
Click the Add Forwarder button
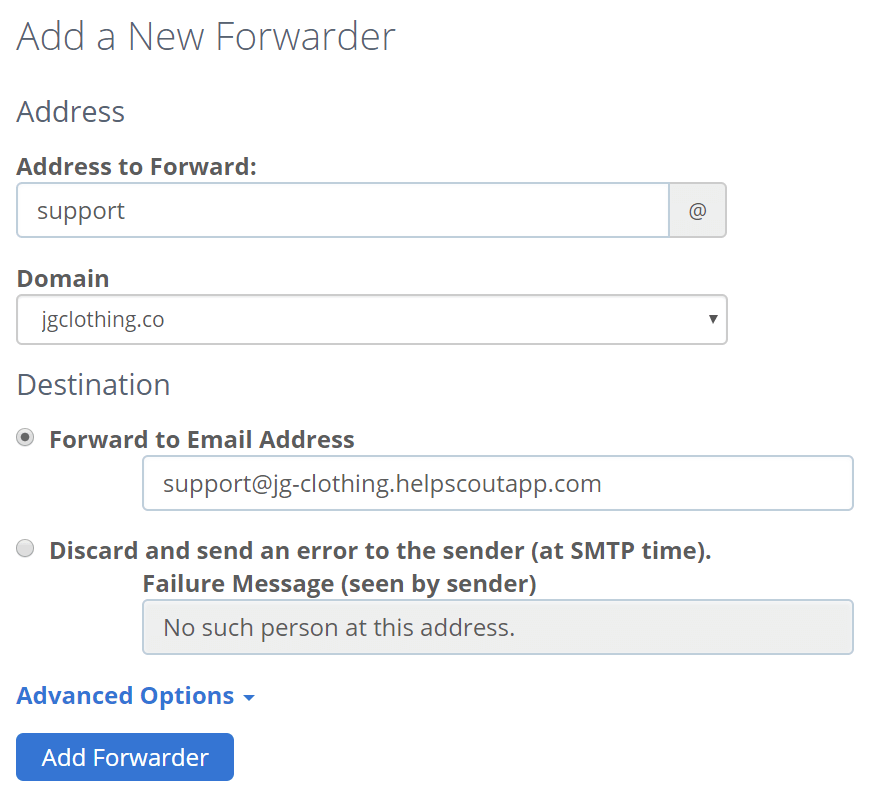[125, 757]
